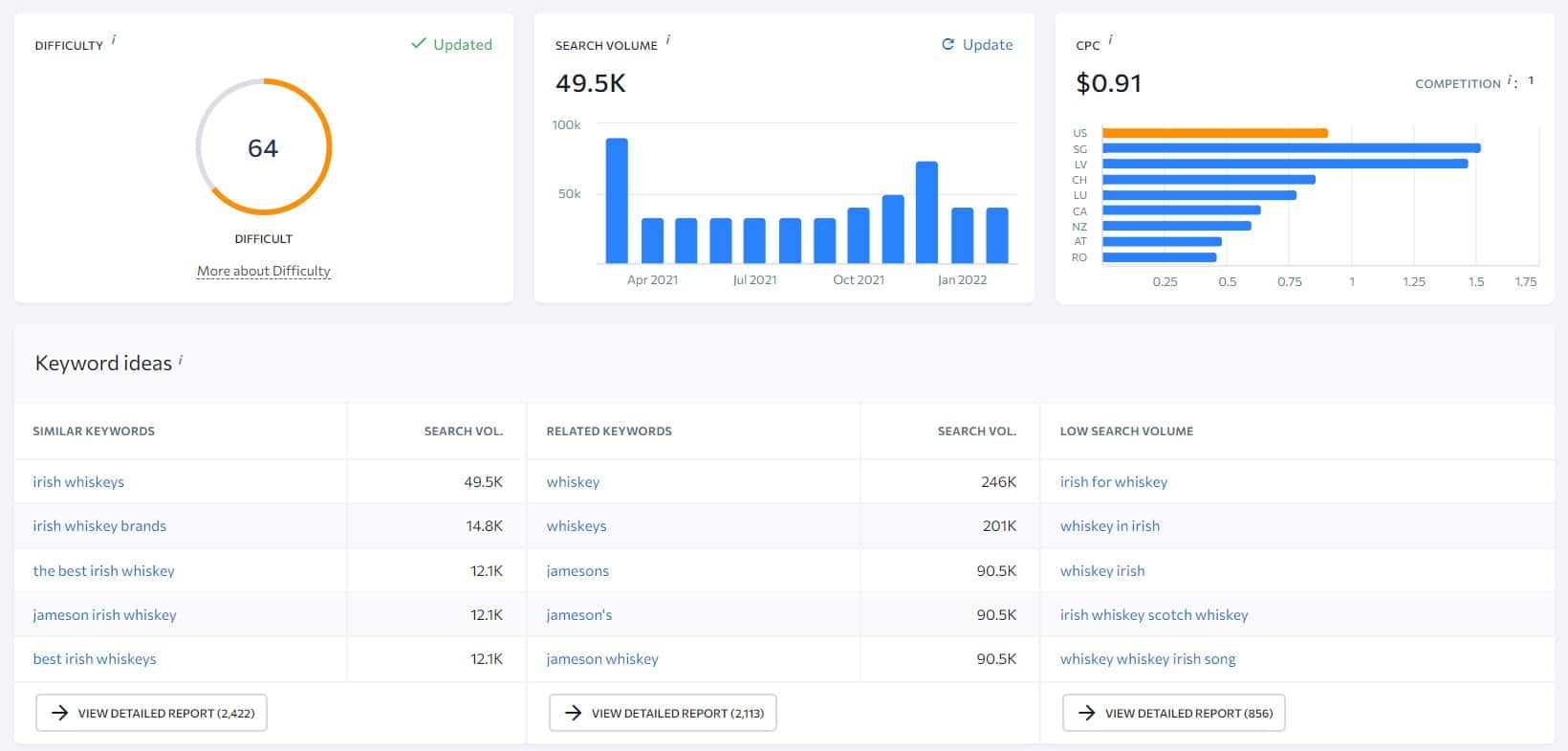Click the CH bar in CPC chart
Viewport: 1568px width, 751px height.
(x=1209, y=180)
